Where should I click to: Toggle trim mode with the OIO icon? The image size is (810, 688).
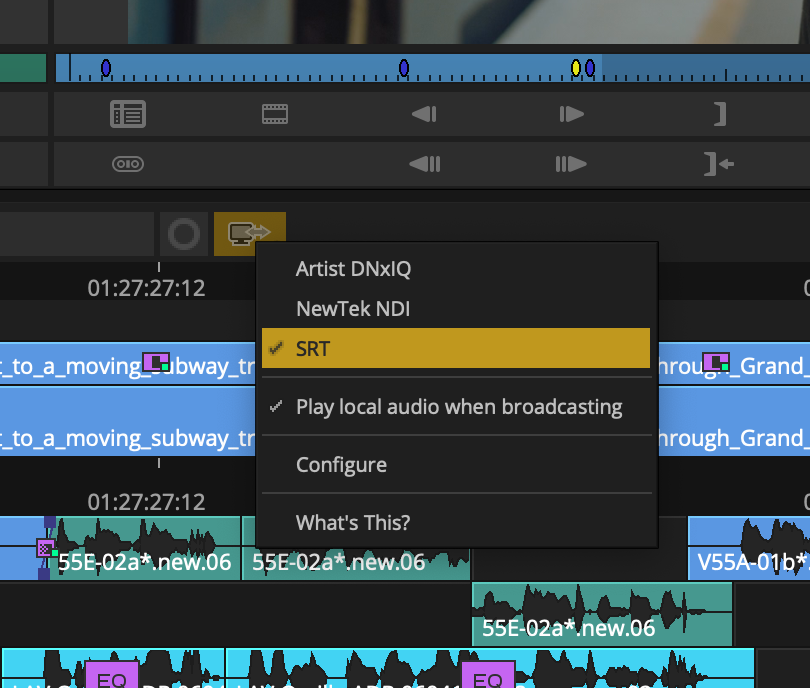pyautogui.click(x=127, y=162)
